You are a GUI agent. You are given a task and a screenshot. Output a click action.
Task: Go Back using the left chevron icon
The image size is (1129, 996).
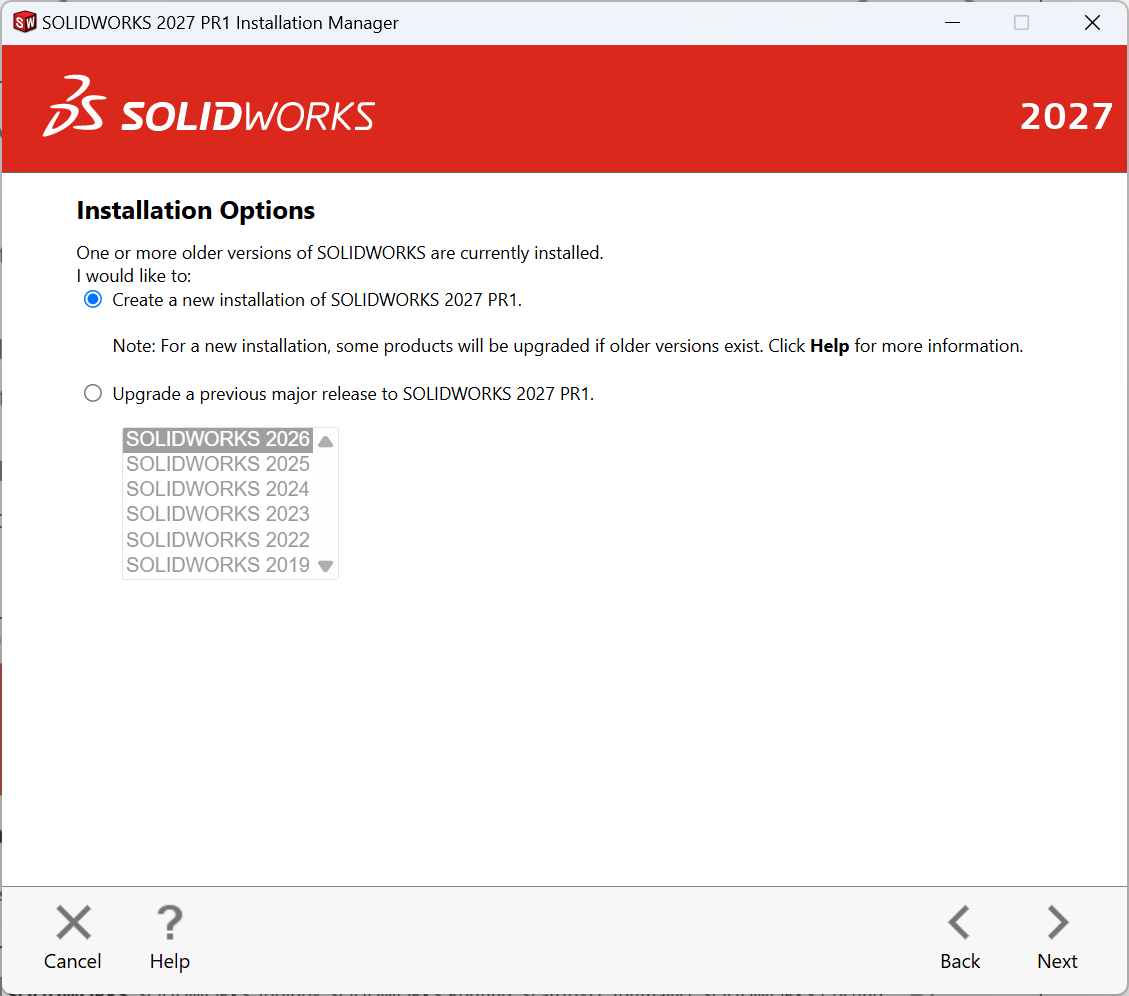coord(959,923)
